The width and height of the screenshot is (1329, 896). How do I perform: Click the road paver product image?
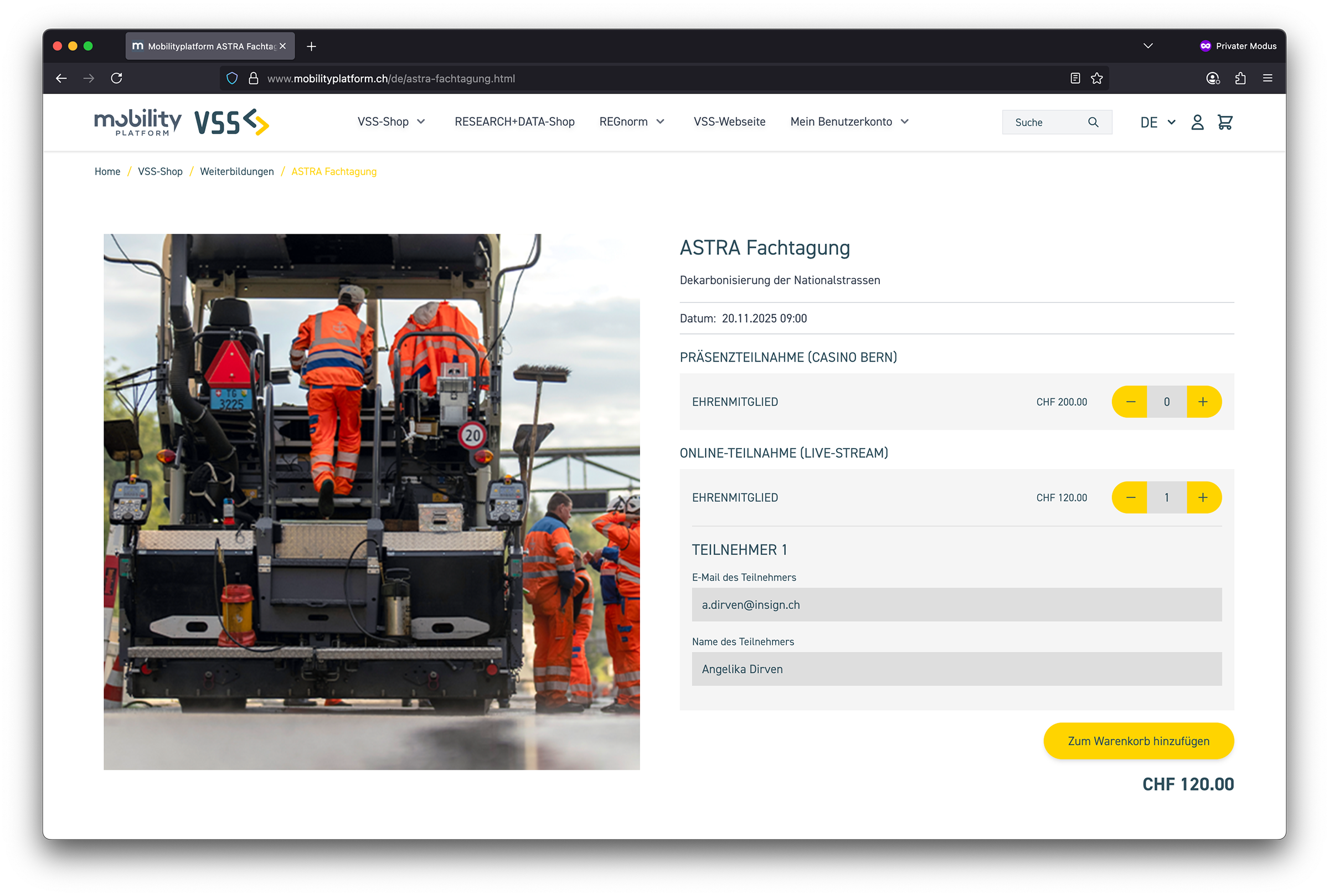[372, 502]
